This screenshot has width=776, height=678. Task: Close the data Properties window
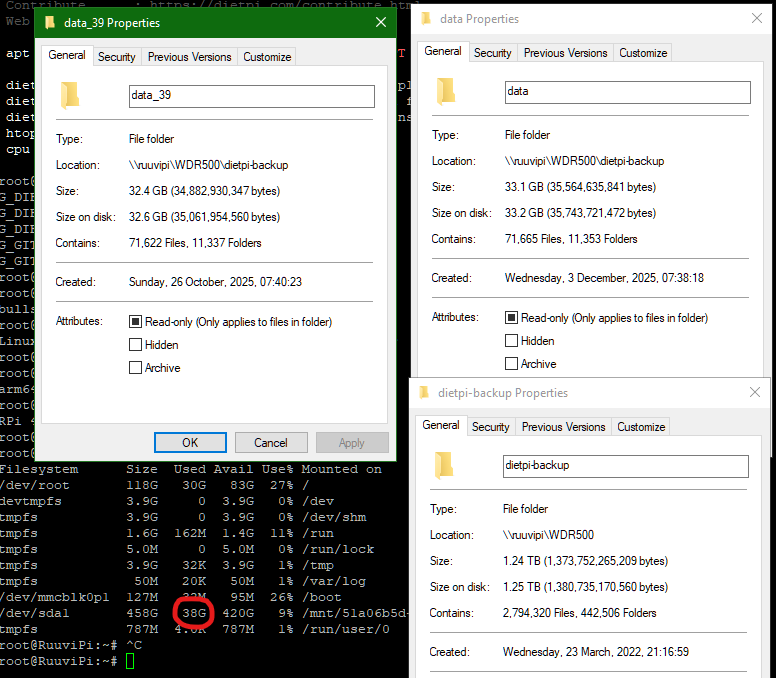pyautogui.click(x=756, y=19)
